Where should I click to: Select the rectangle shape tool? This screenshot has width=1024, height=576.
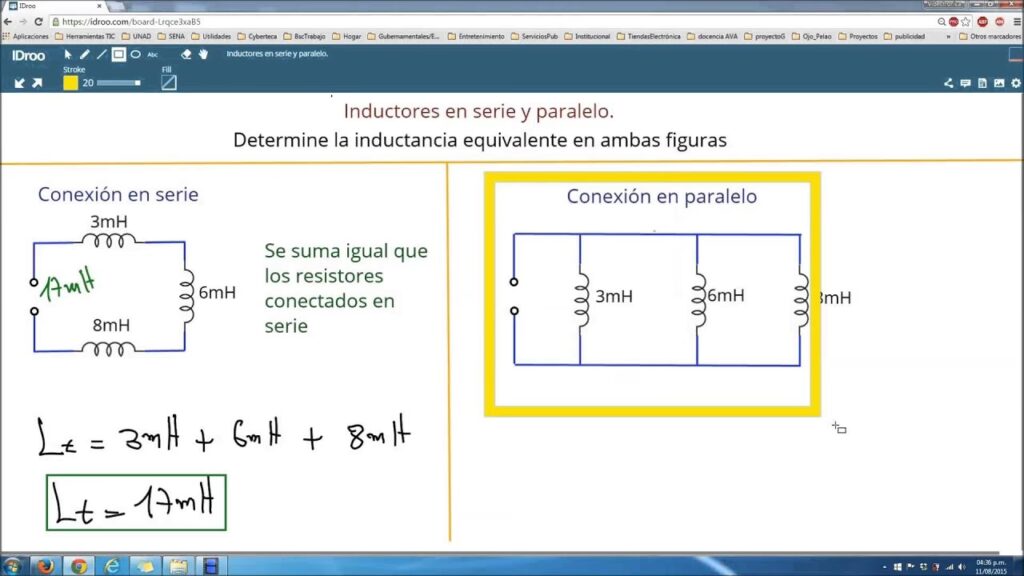pos(118,54)
